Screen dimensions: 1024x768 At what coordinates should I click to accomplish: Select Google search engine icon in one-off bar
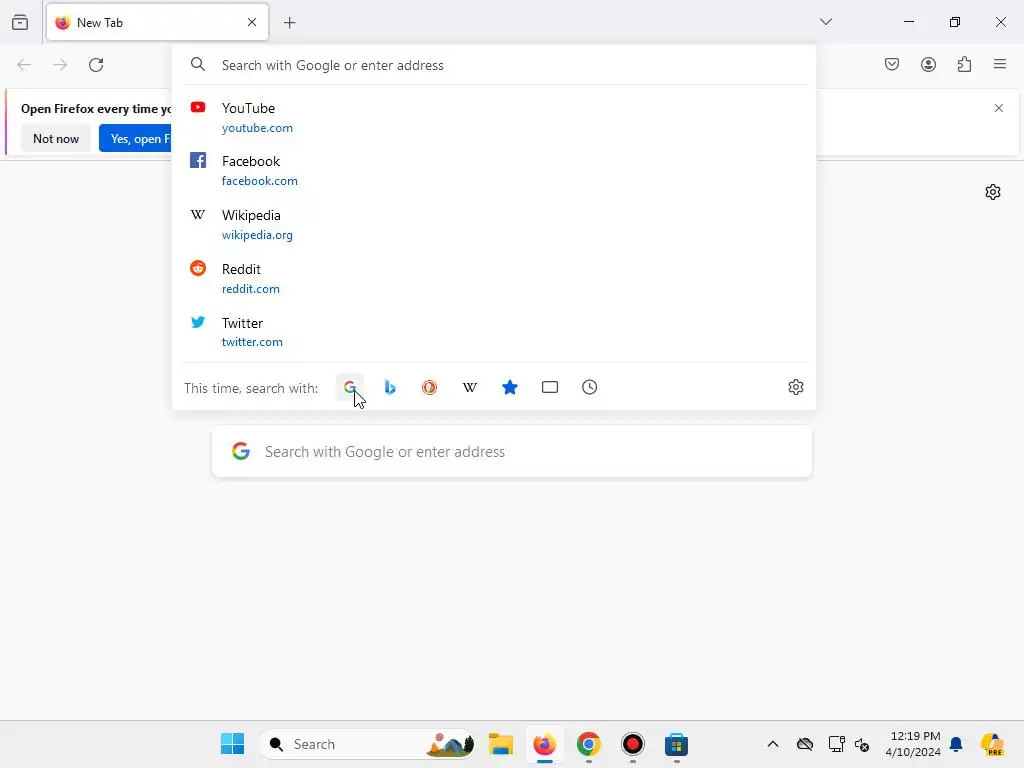click(350, 387)
